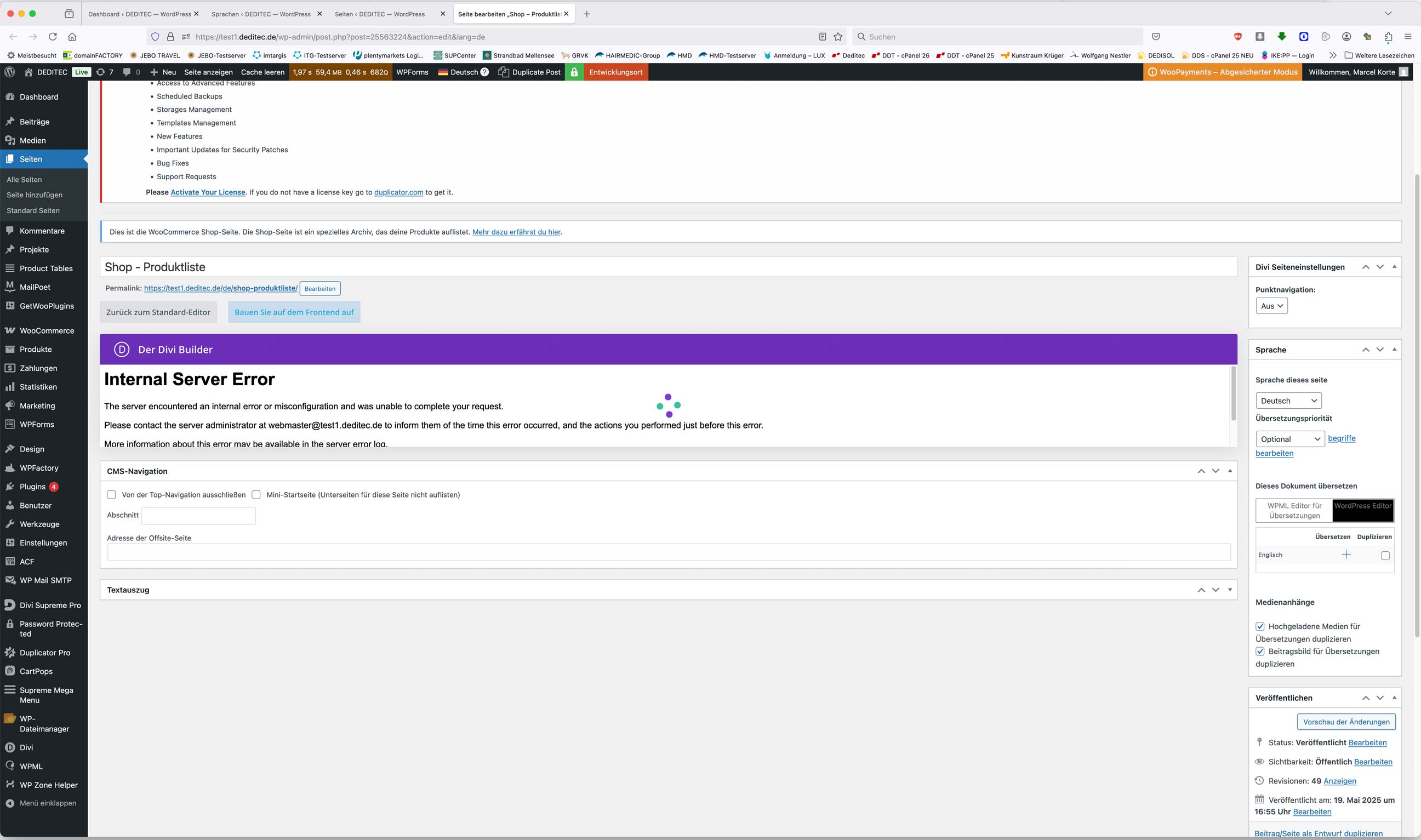Click Zurück zum Standard-Editor button
1421x840 pixels.
158,312
